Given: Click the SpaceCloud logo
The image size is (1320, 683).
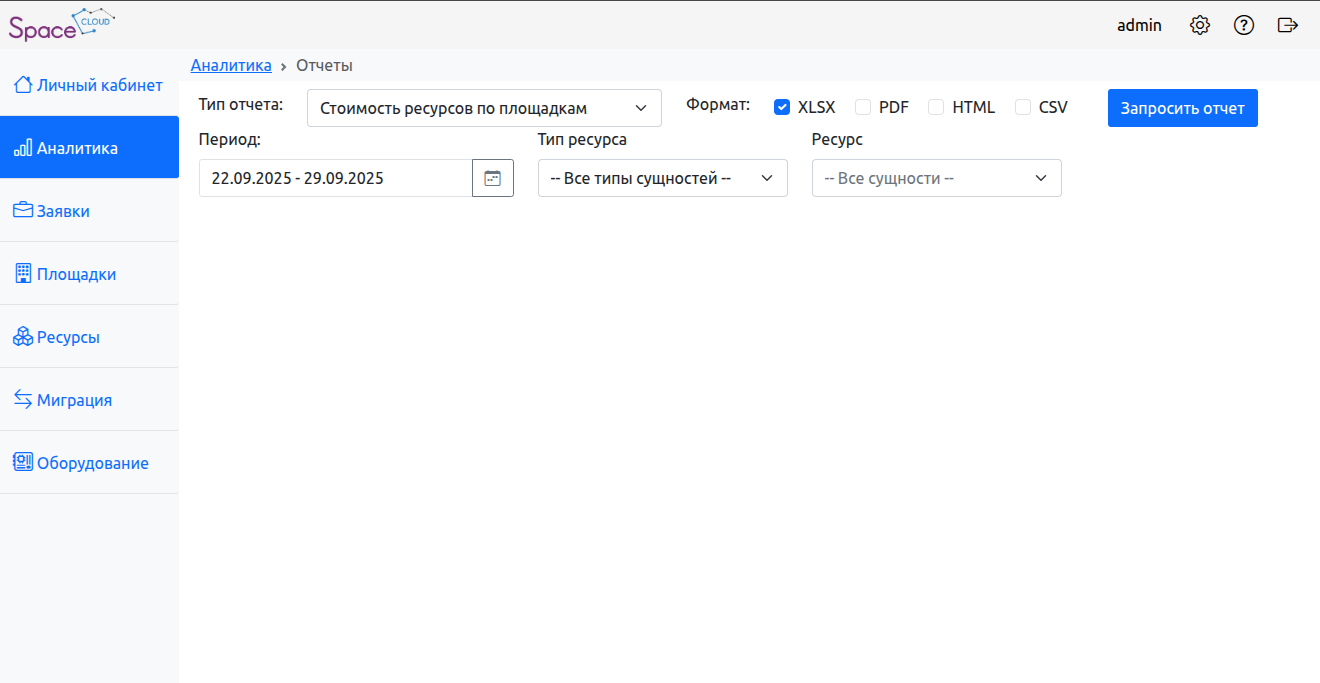Looking at the screenshot, I should (x=61, y=25).
